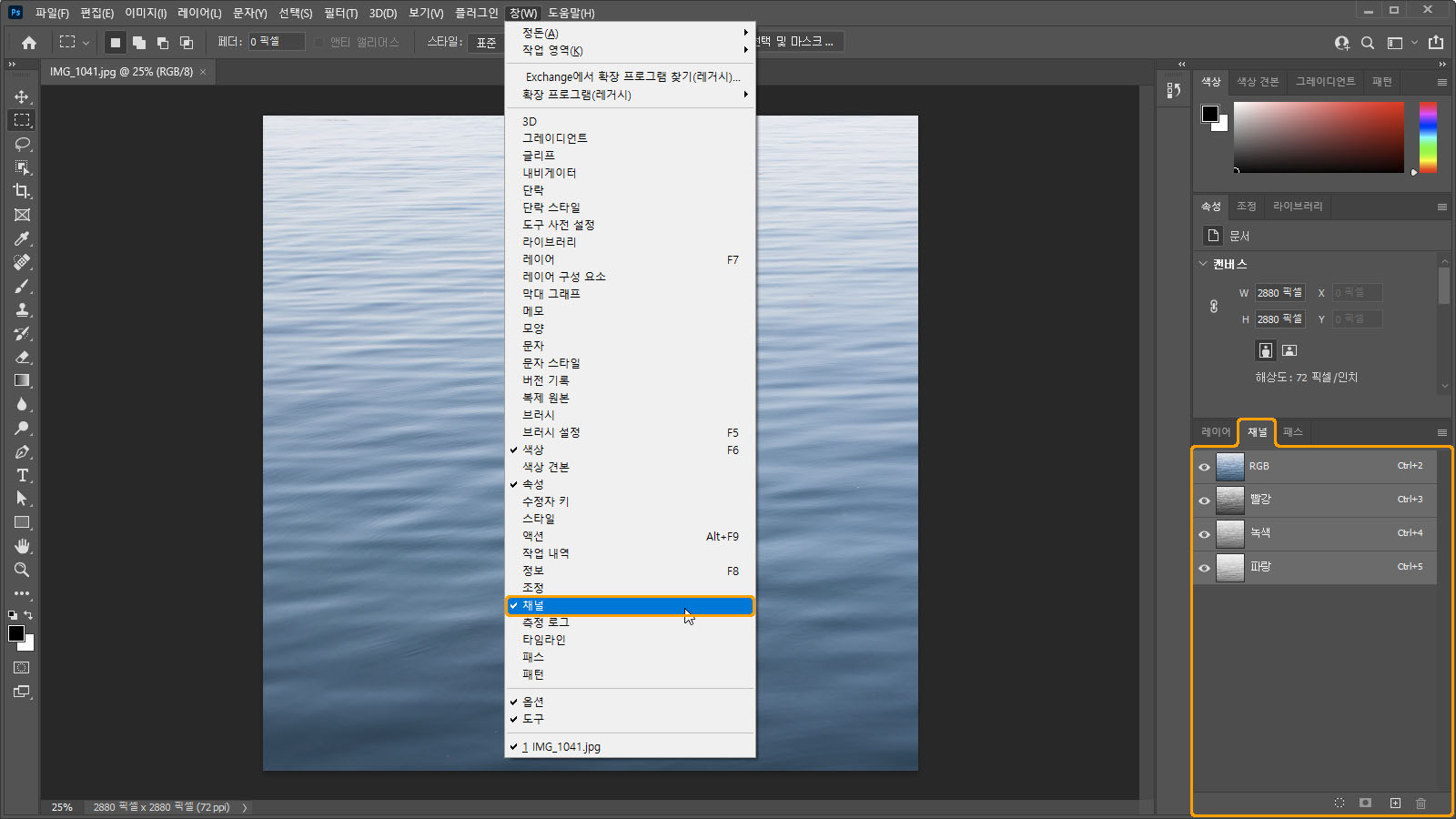The height and width of the screenshot is (819, 1456).
Task: Create new channel with plus icon
Action: tap(1395, 803)
